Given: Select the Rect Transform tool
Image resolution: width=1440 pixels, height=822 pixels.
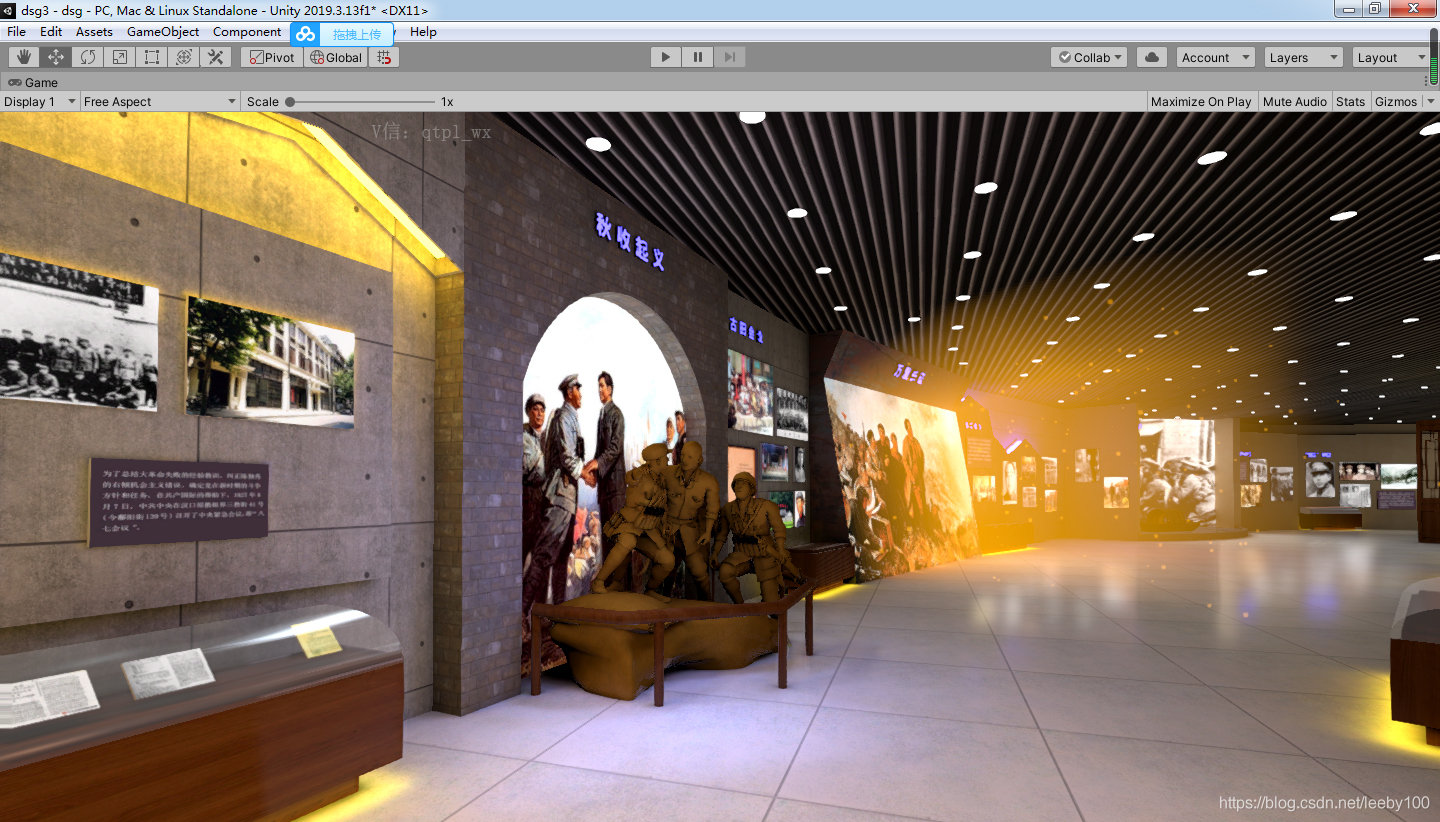Looking at the screenshot, I should pyautogui.click(x=151, y=57).
